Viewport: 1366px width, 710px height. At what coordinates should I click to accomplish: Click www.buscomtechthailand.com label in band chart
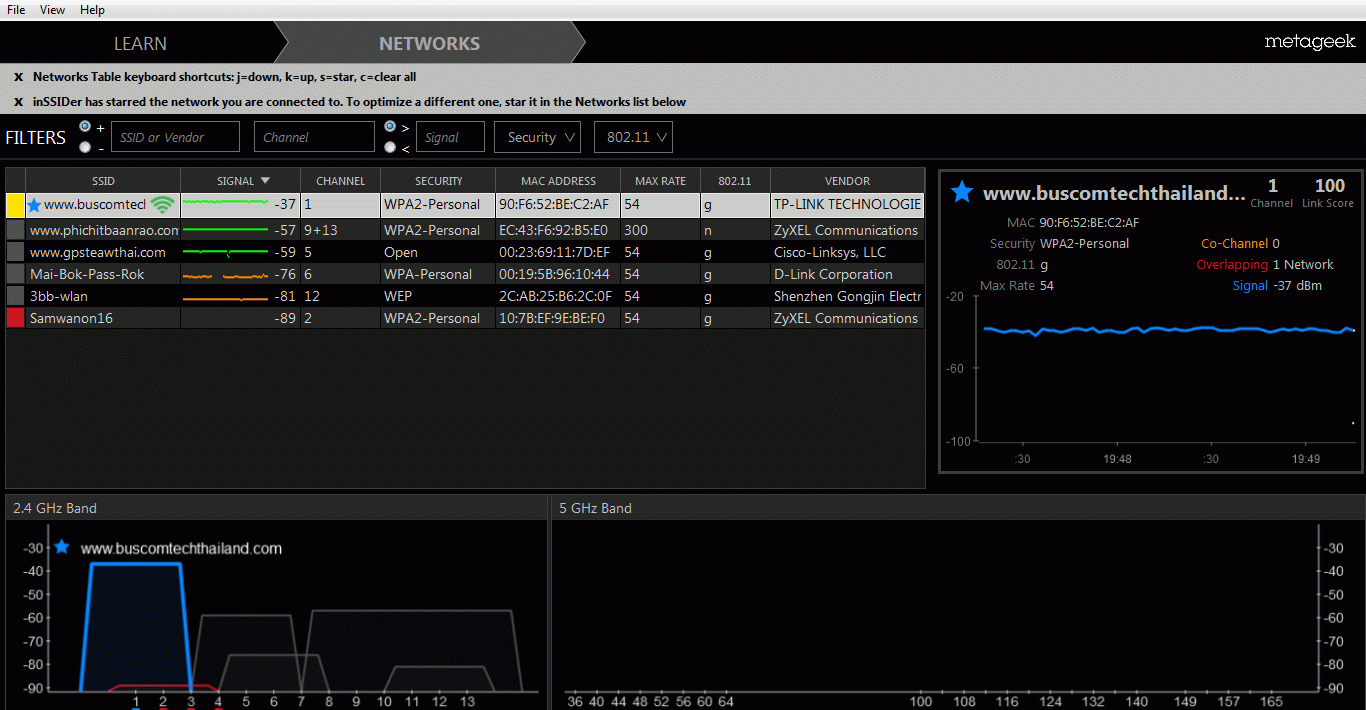181,548
